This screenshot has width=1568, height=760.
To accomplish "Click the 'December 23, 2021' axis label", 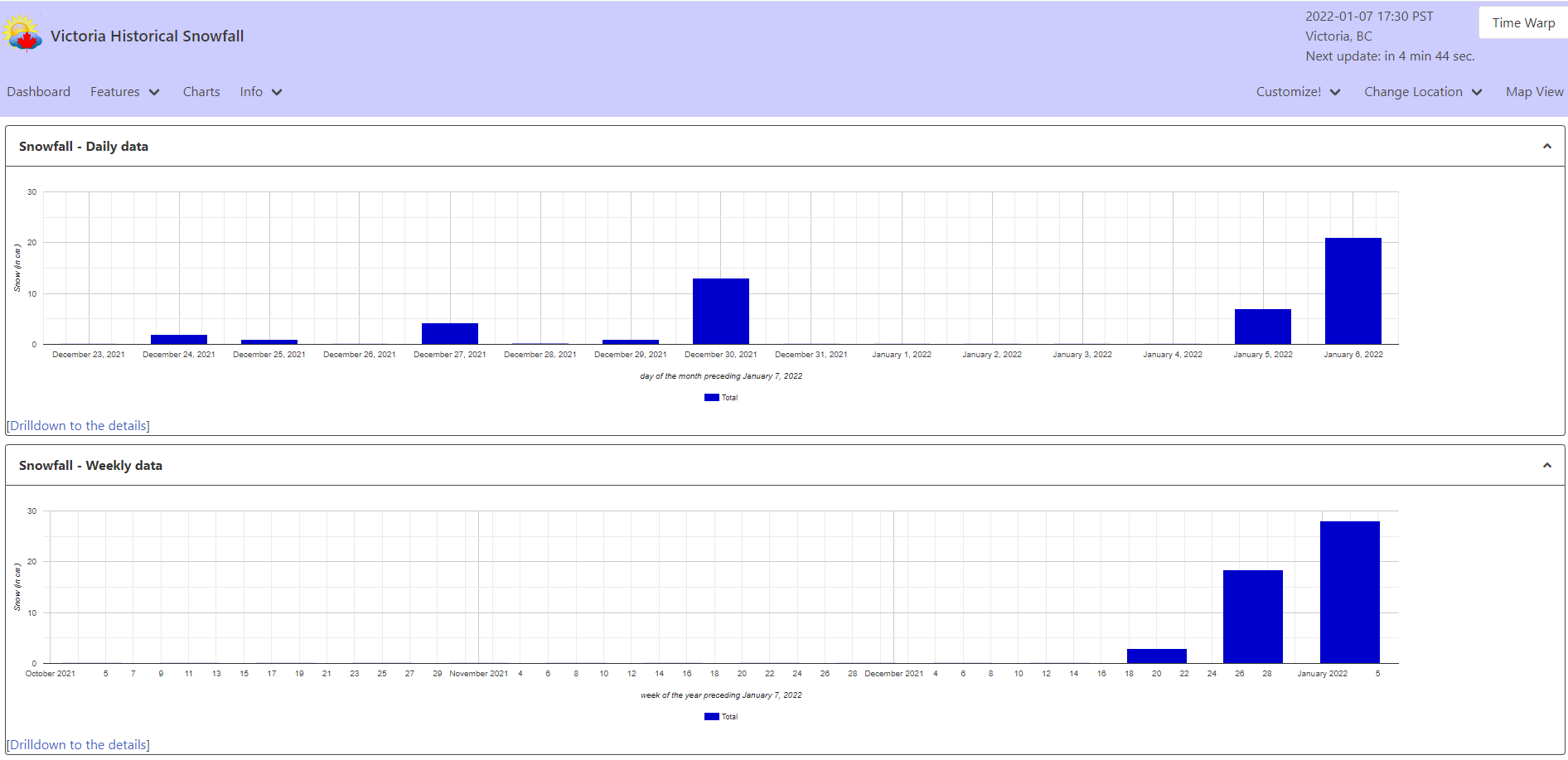I will pos(89,355).
